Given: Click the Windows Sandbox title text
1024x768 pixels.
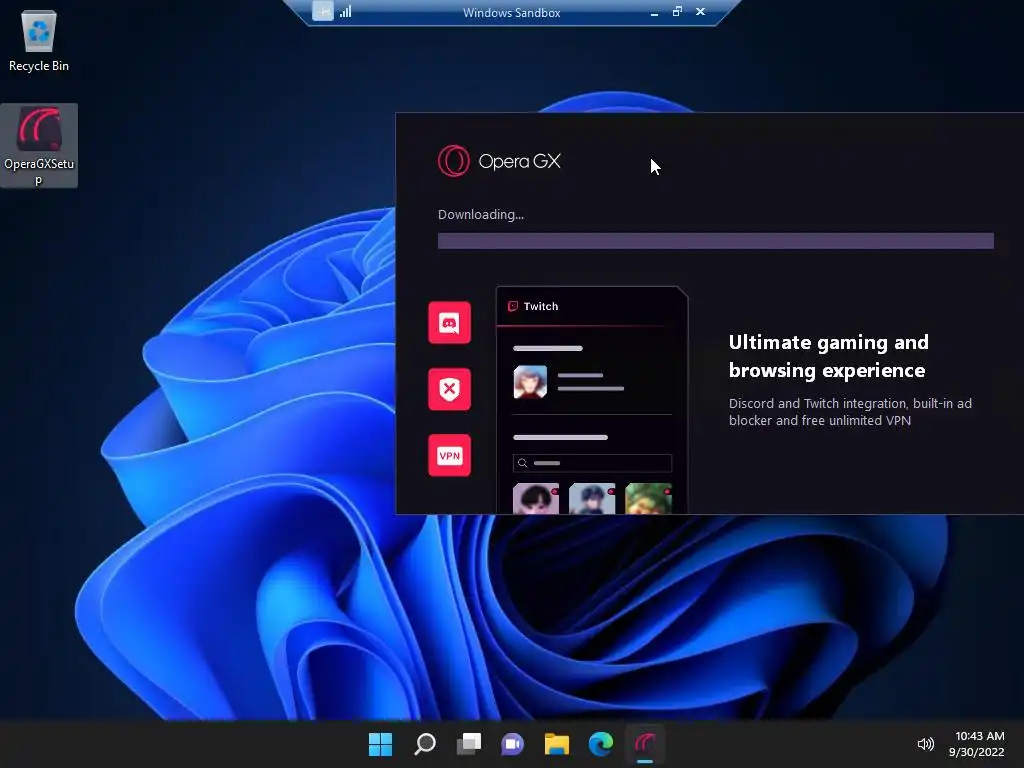Looking at the screenshot, I should tap(511, 12).
